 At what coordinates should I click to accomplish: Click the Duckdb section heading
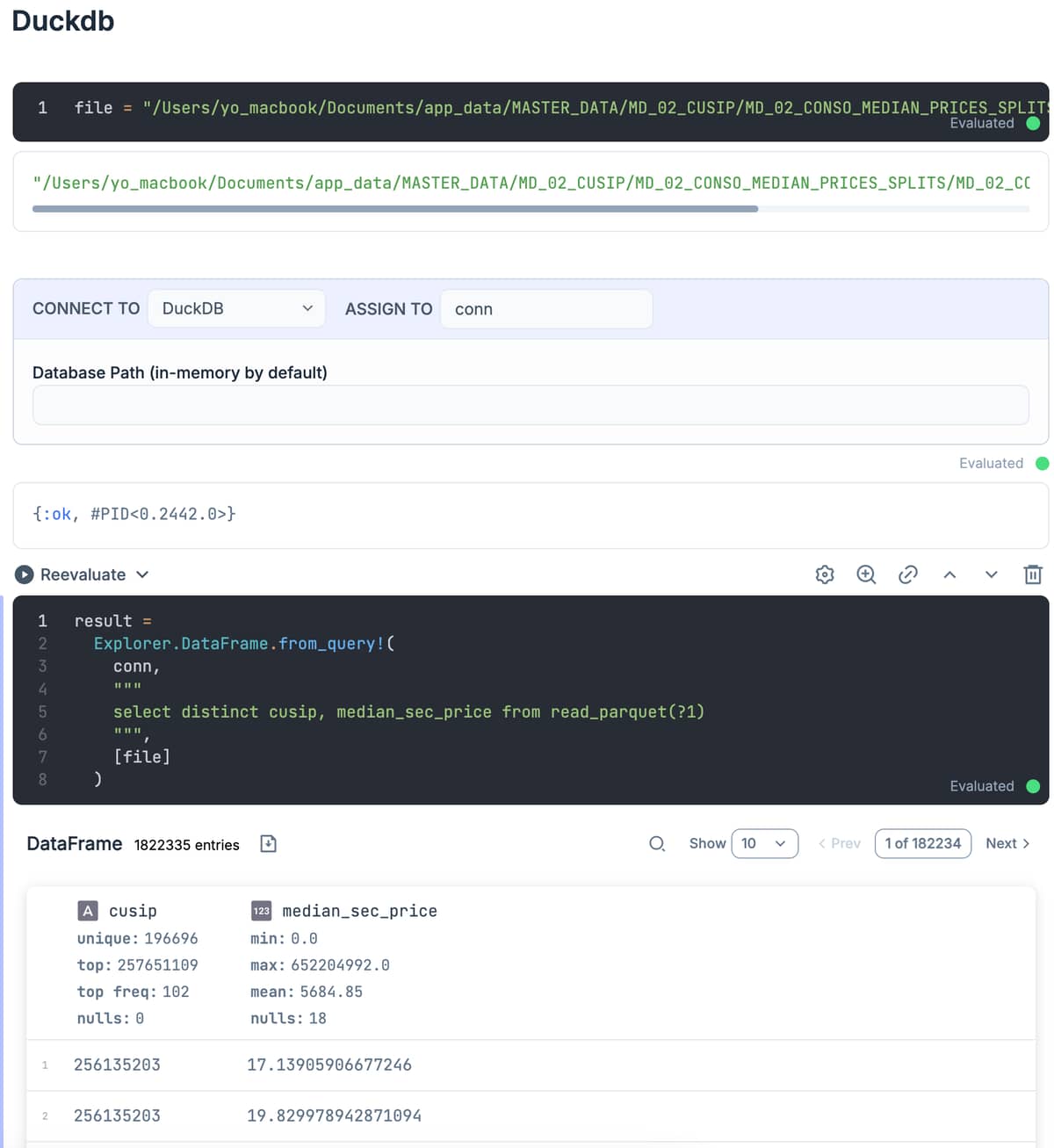[63, 20]
